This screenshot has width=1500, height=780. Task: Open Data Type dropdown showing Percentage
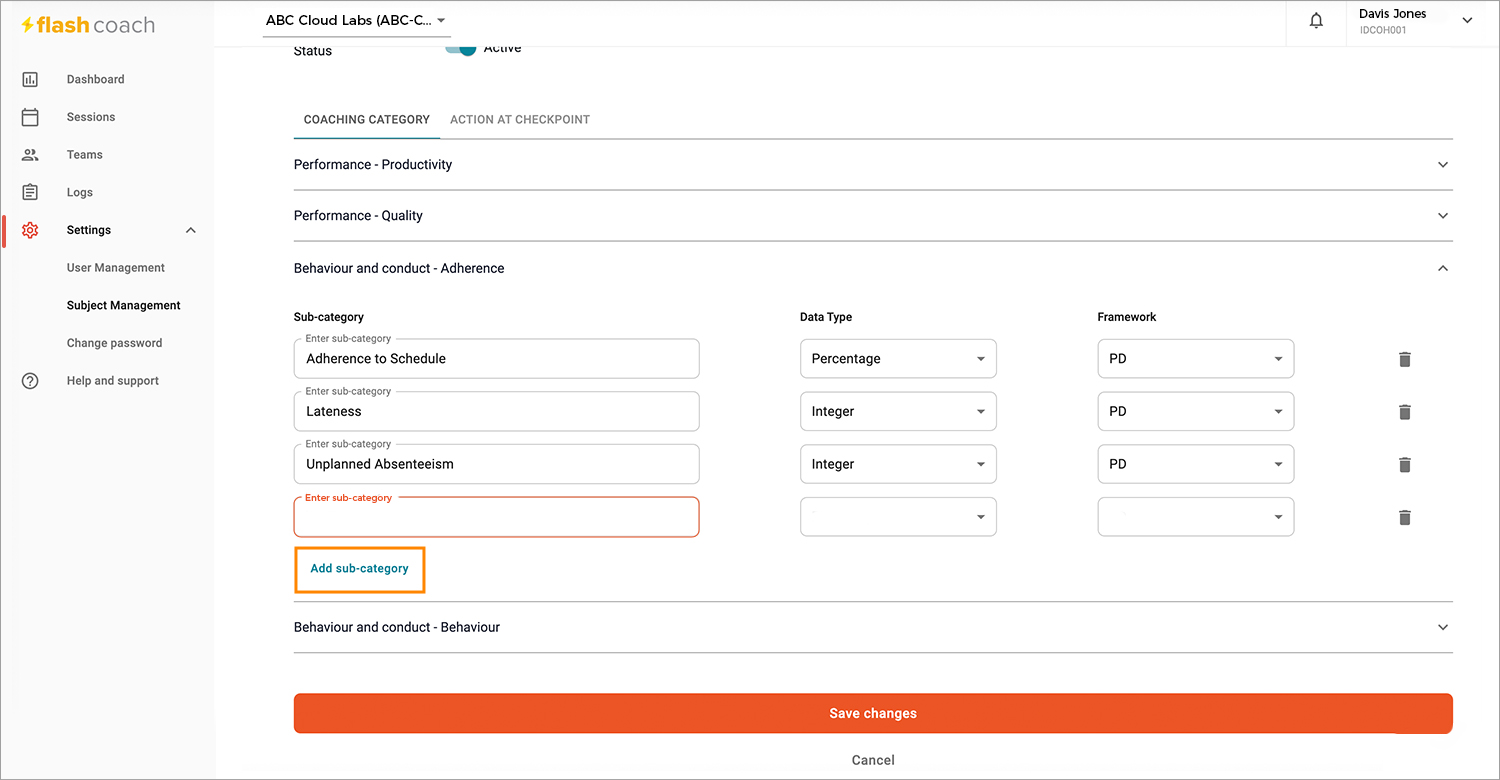tap(898, 359)
